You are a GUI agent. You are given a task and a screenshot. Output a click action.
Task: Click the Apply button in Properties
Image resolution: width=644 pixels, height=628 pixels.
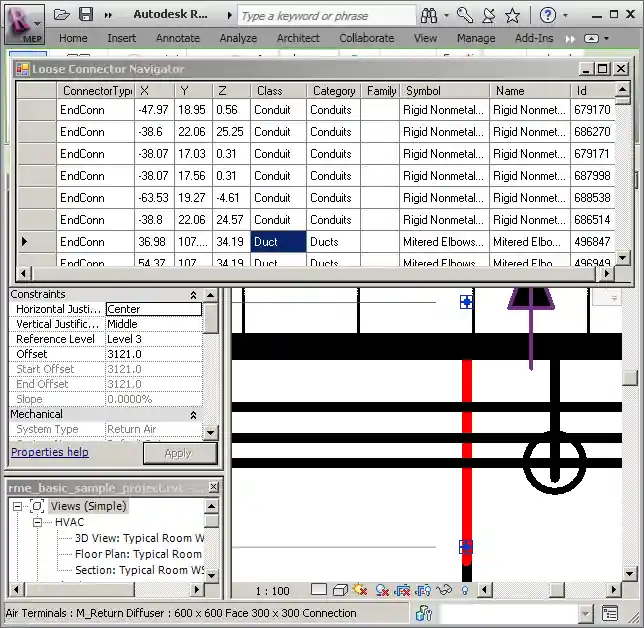[180, 453]
